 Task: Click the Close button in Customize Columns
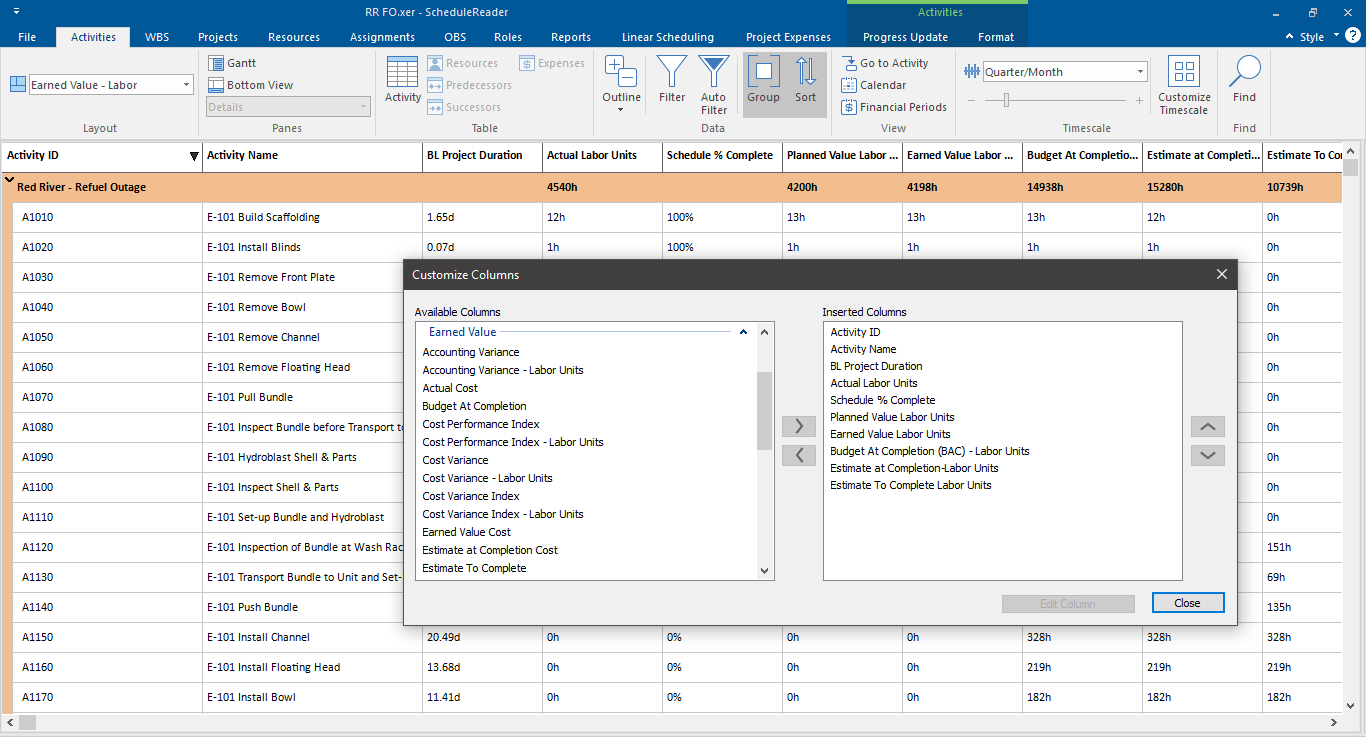(1188, 603)
